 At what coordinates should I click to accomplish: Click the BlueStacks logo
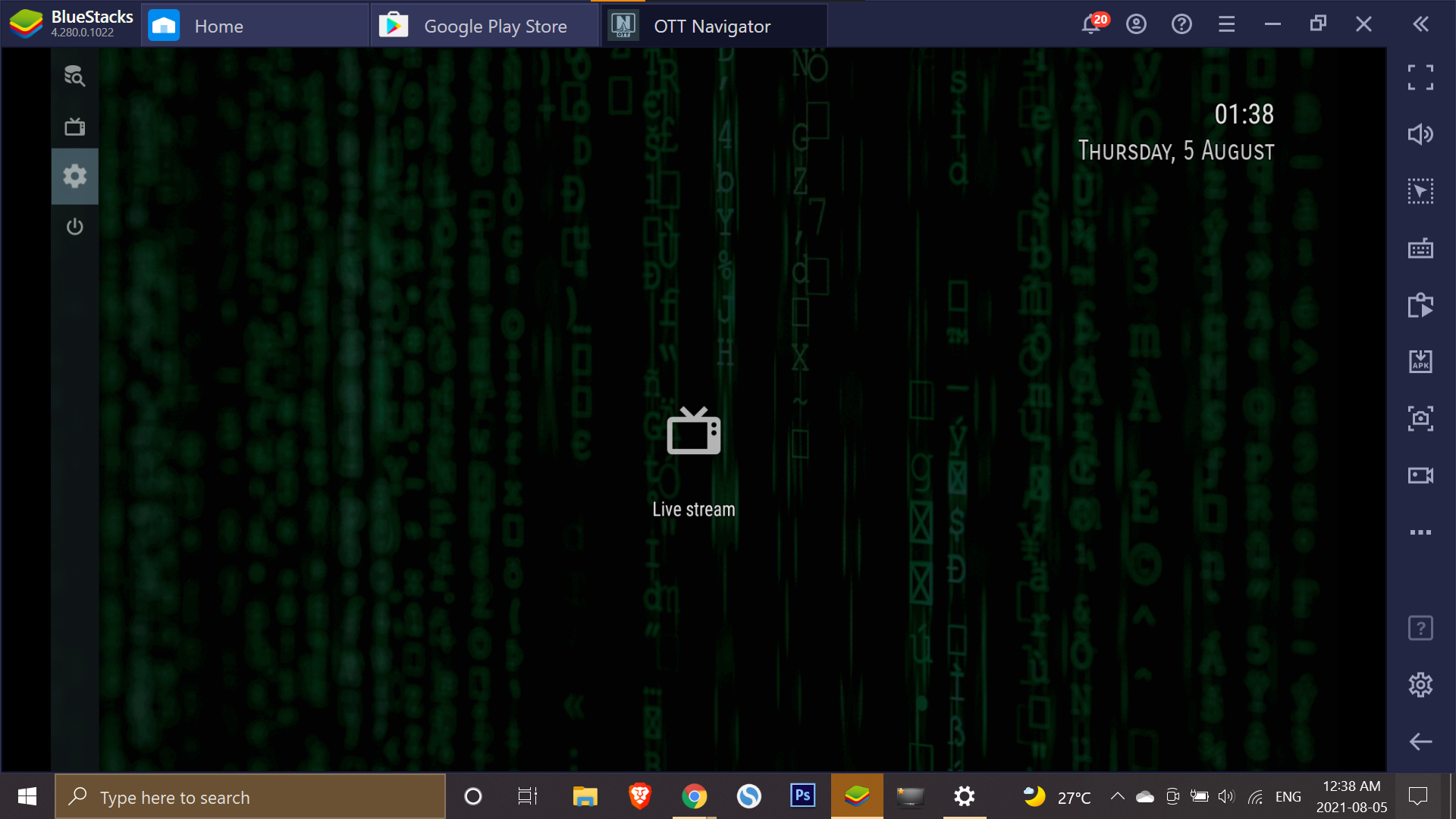tap(26, 24)
